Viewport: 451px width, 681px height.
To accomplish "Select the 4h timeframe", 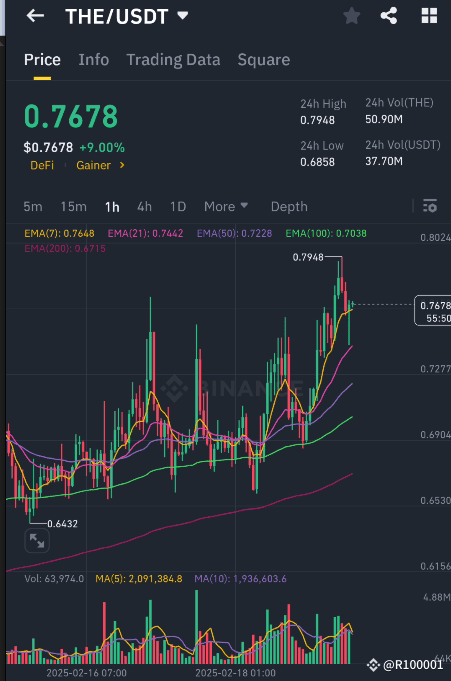I will [144, 206].
